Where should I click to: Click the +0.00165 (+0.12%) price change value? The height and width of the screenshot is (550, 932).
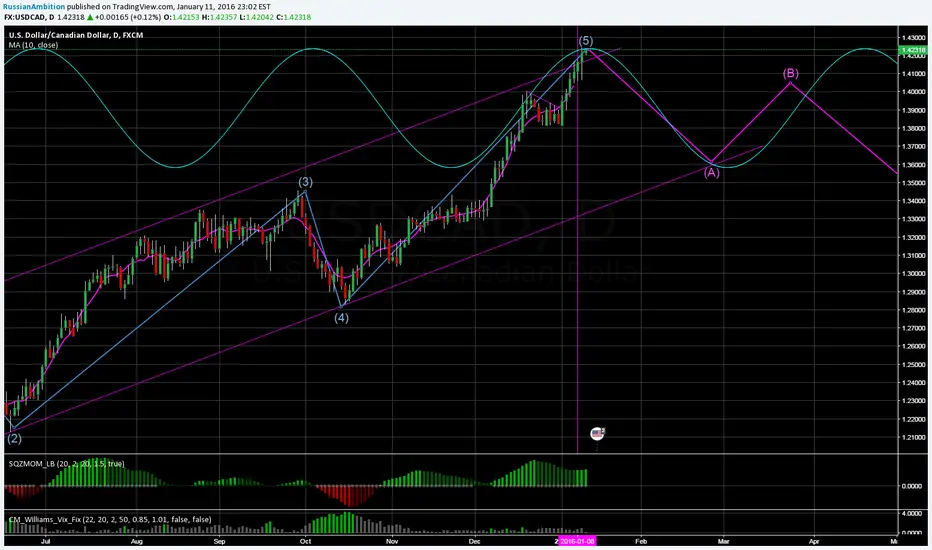click(x=128, y=17)
